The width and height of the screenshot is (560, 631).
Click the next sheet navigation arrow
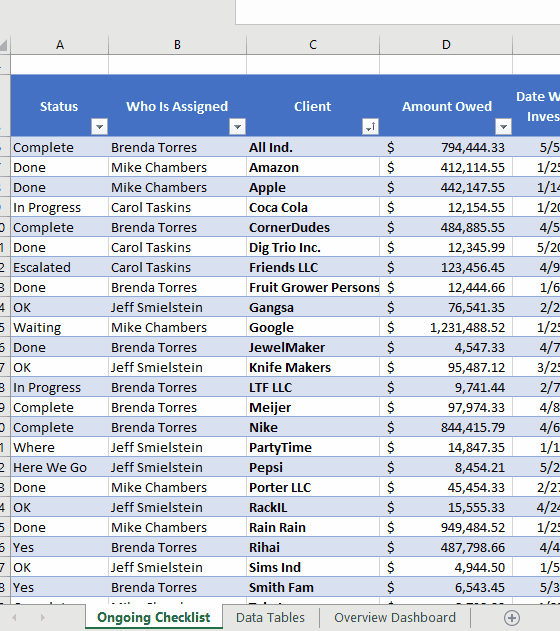(42, 617)
